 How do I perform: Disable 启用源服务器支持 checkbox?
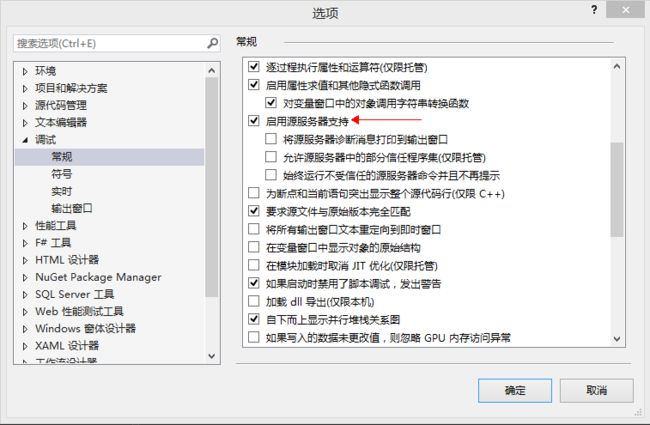point(254,121)
